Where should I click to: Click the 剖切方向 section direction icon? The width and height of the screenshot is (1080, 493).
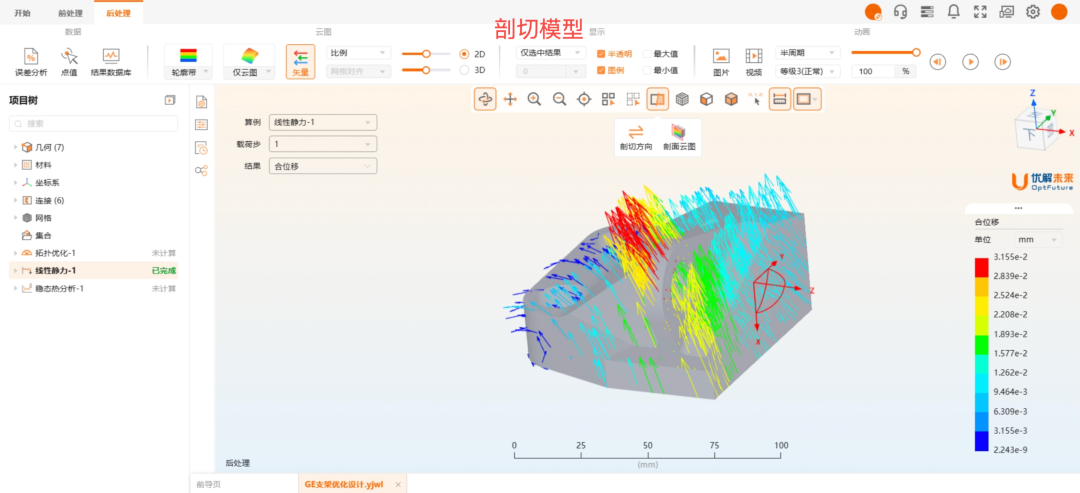pyautogui.click(x=635, y=133)
